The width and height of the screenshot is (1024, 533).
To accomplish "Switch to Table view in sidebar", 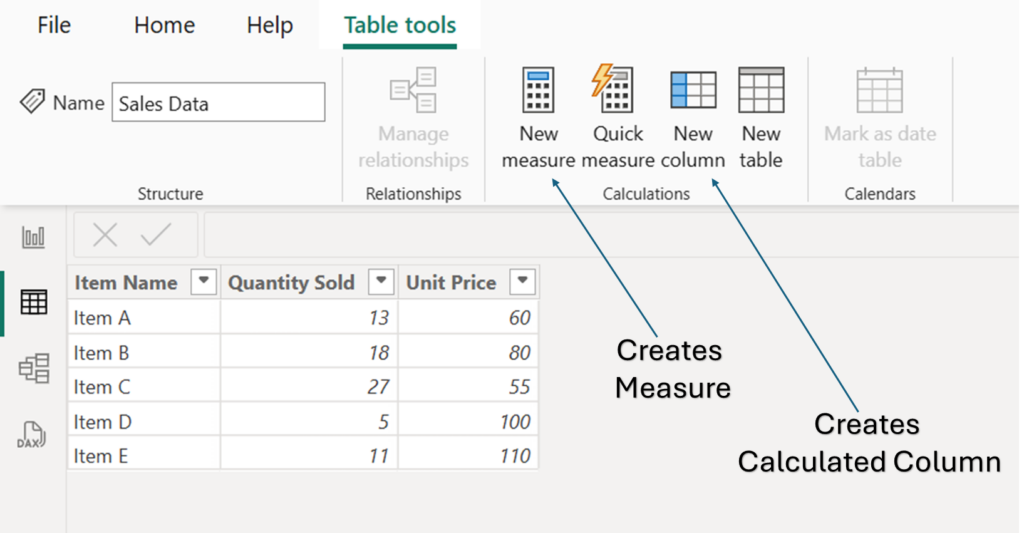I will [34, 302].
